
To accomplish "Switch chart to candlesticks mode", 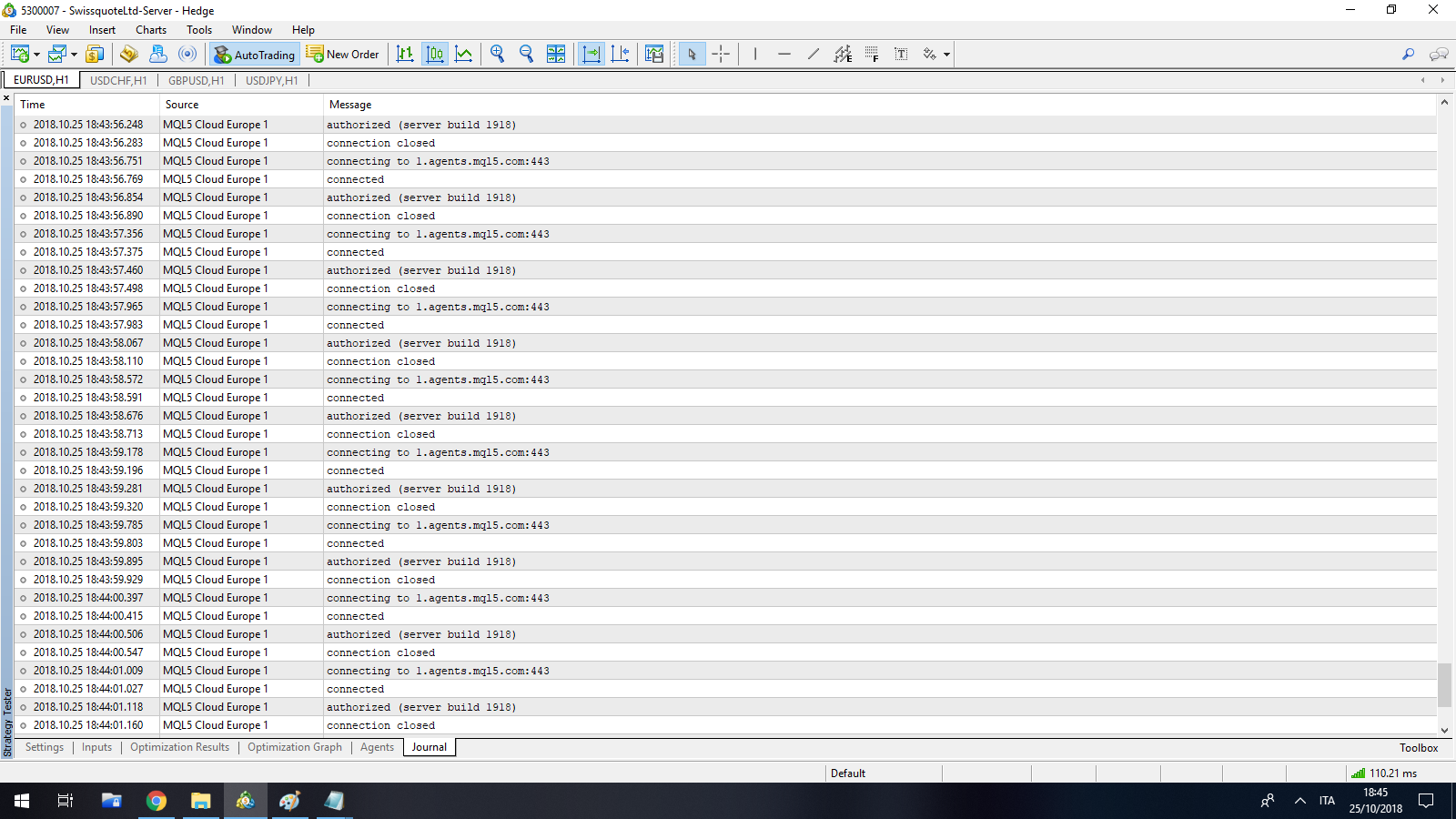I will (x=435, y=55).
